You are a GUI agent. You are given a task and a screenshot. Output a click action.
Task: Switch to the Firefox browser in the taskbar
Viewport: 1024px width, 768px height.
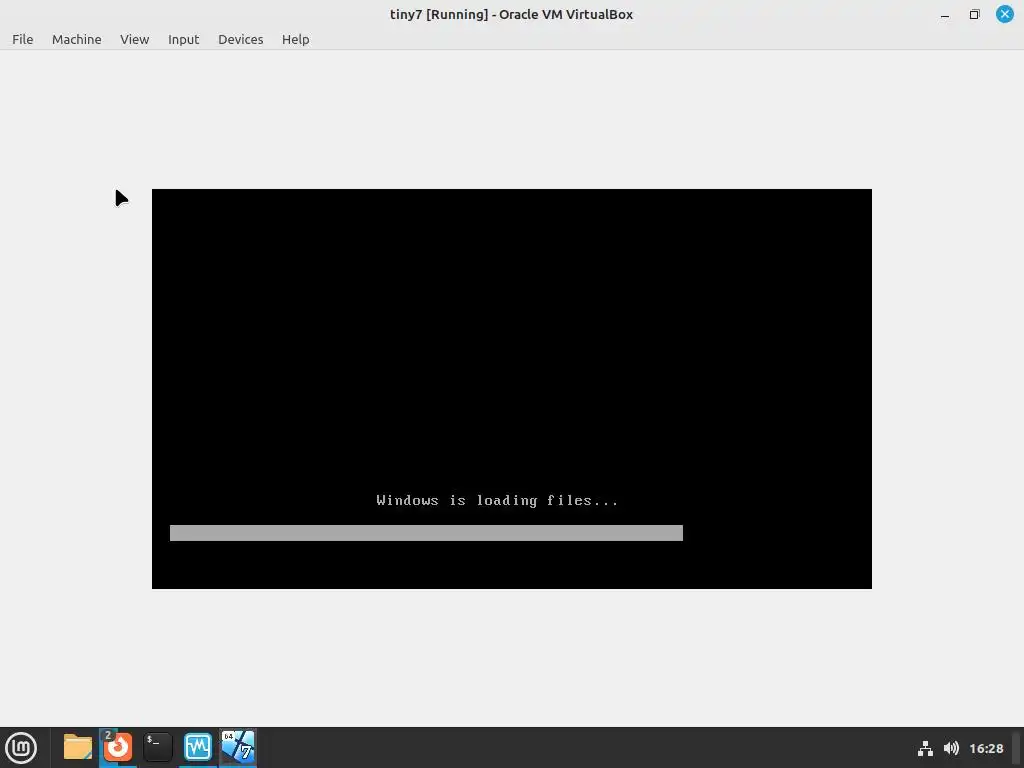click(118, 747)
